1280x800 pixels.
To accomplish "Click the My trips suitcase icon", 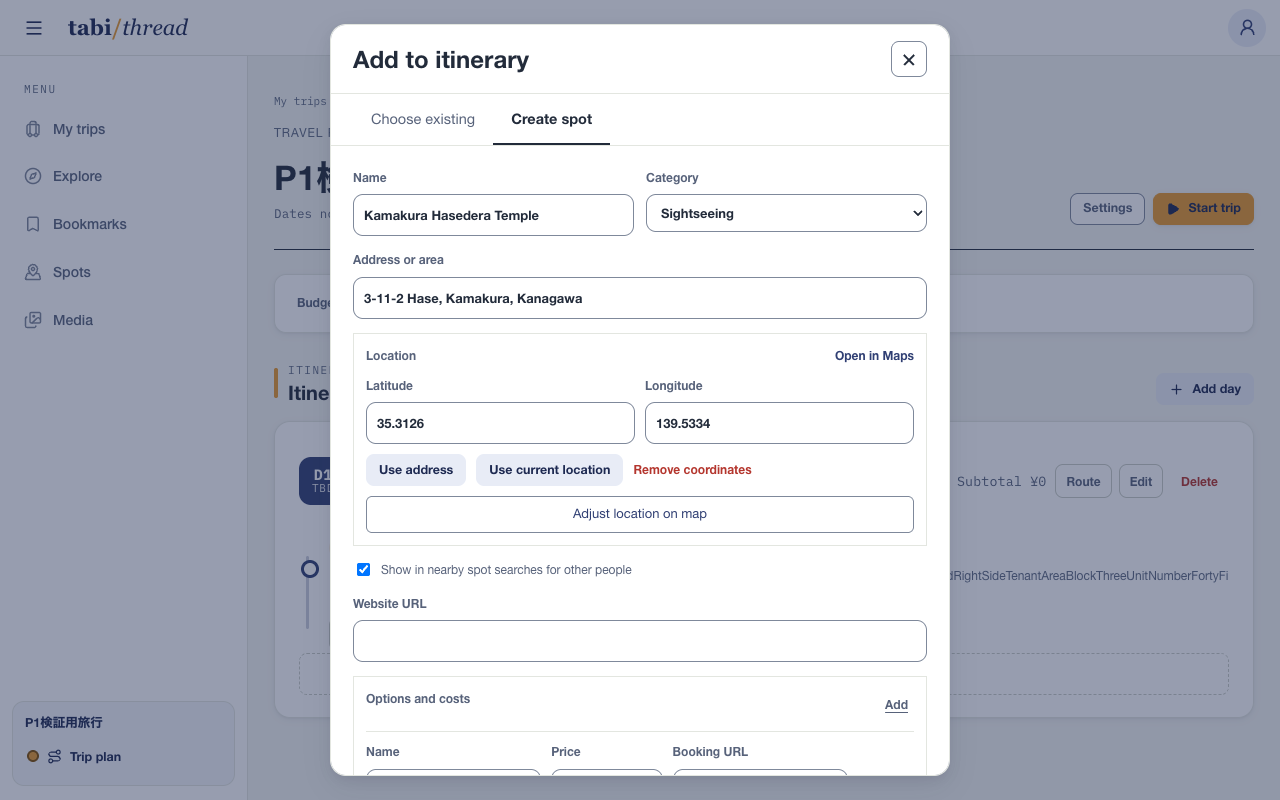I will click(x=33, y=129).
